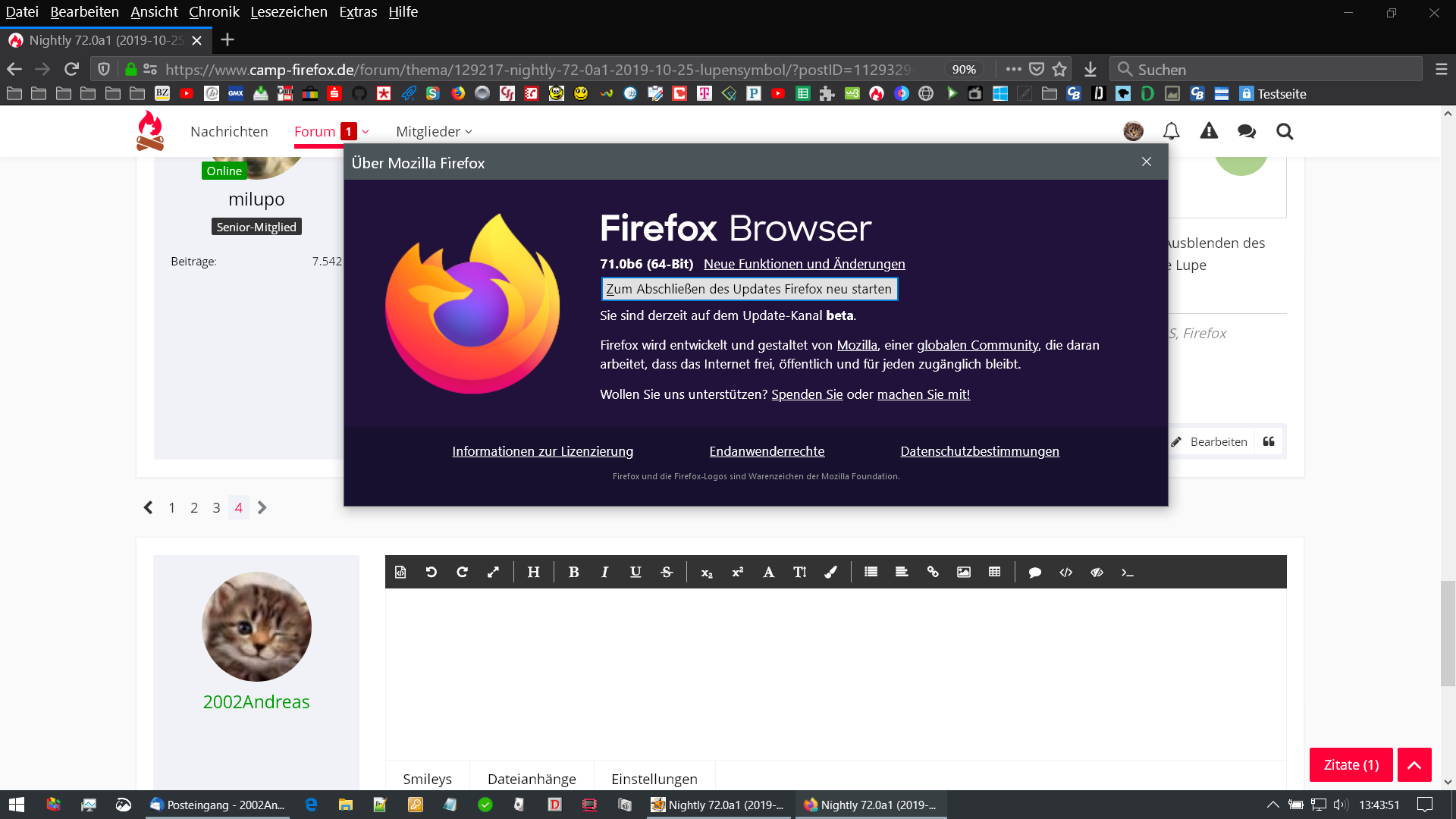Screen dimensions: 1456x819
Task: Toggle bold formatting in the editor
Action: 573,572
